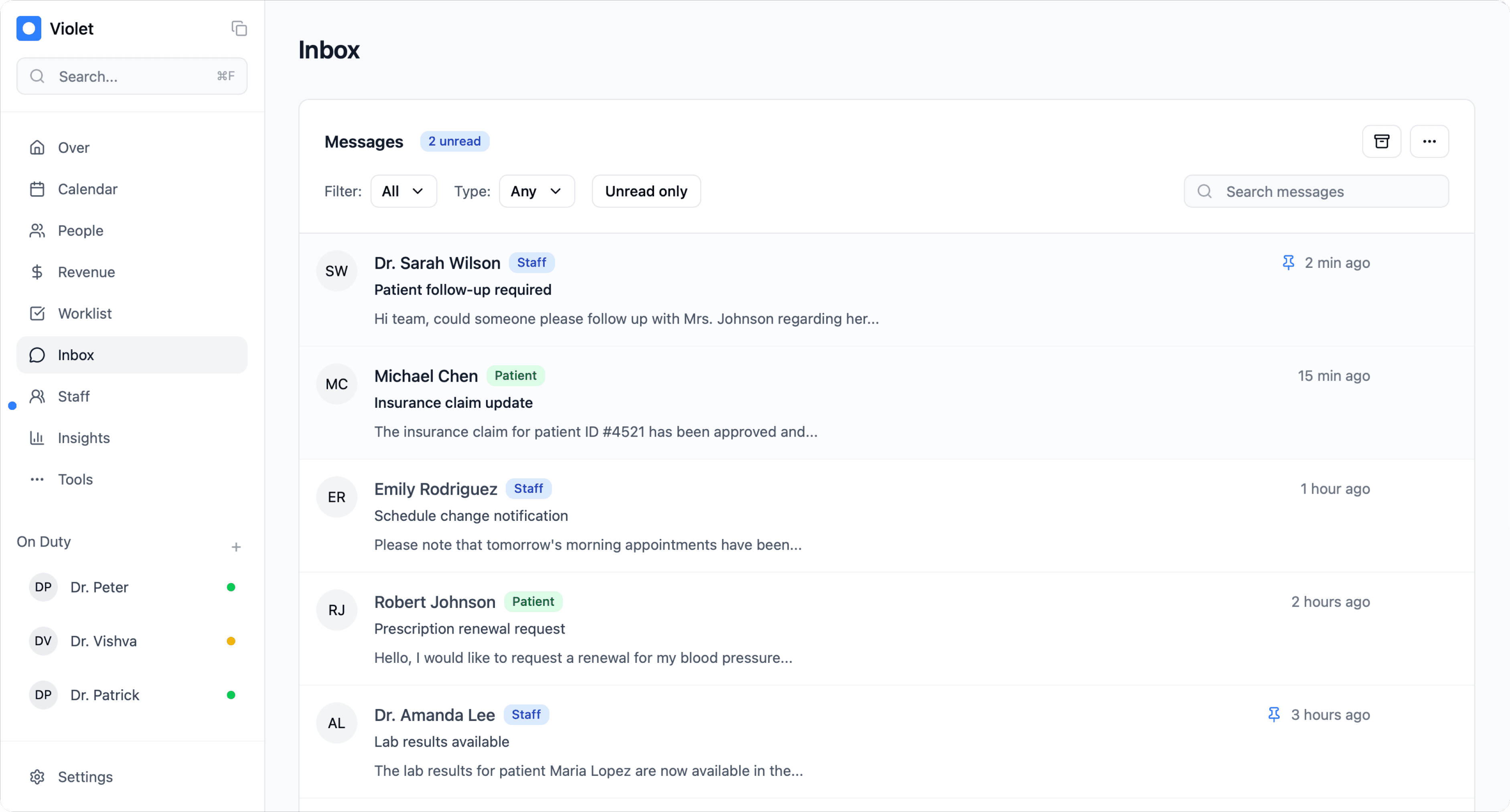Open the Messages more options ellipsis
Screen dimensions: 1510x812
(1429, 141)
